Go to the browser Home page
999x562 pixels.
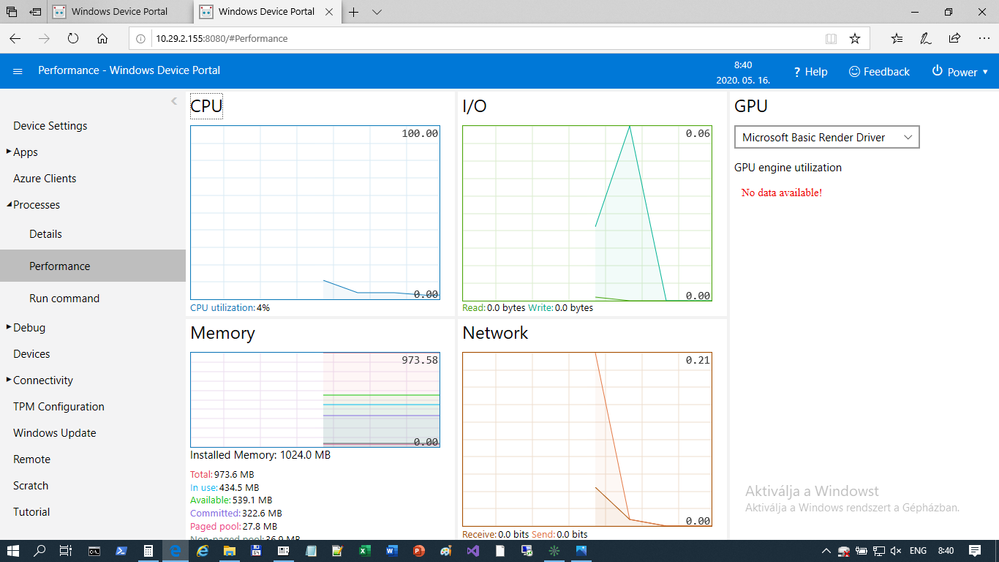click(103, 39)
